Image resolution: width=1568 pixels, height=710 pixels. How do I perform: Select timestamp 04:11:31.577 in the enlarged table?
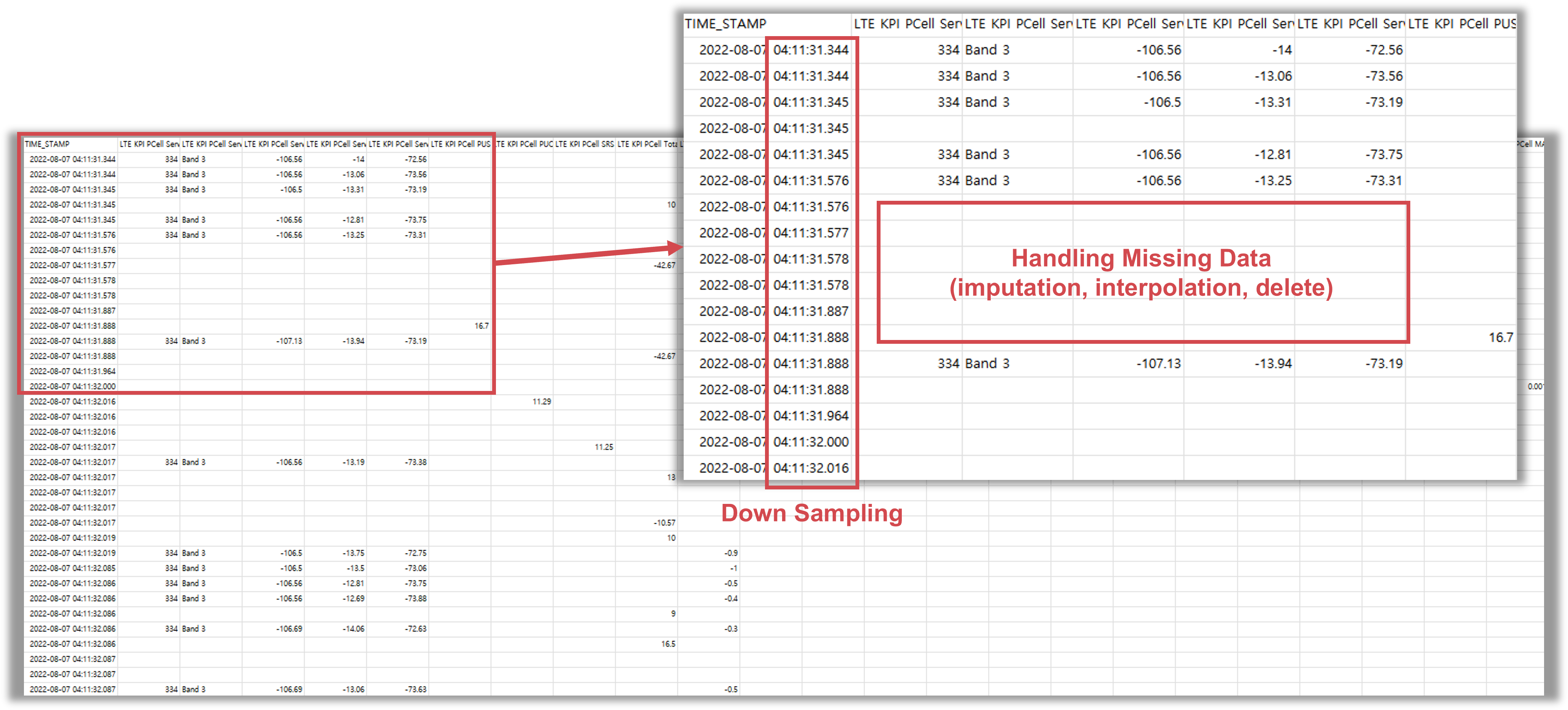coord(811,233)
